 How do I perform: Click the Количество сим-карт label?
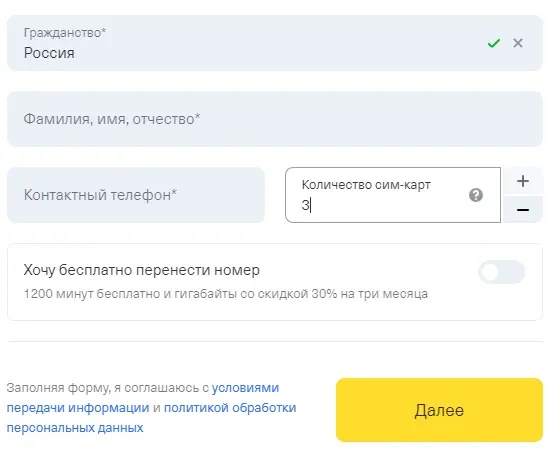(366, 184)
